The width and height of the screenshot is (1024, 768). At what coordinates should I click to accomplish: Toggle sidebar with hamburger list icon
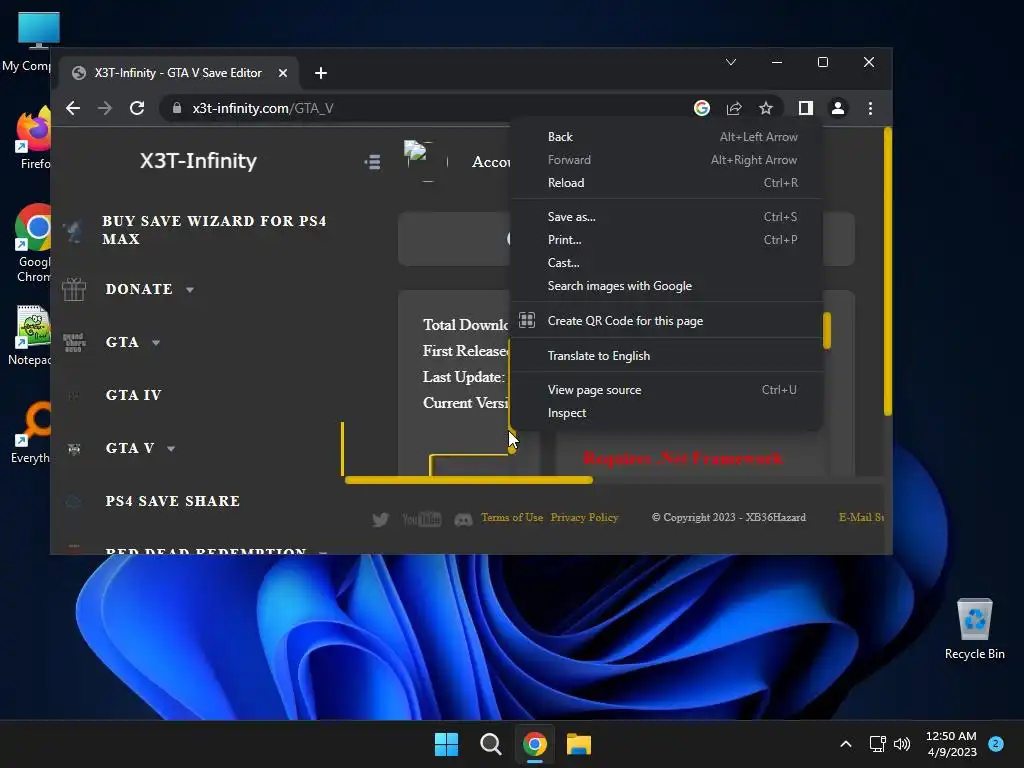pos(372,161)
